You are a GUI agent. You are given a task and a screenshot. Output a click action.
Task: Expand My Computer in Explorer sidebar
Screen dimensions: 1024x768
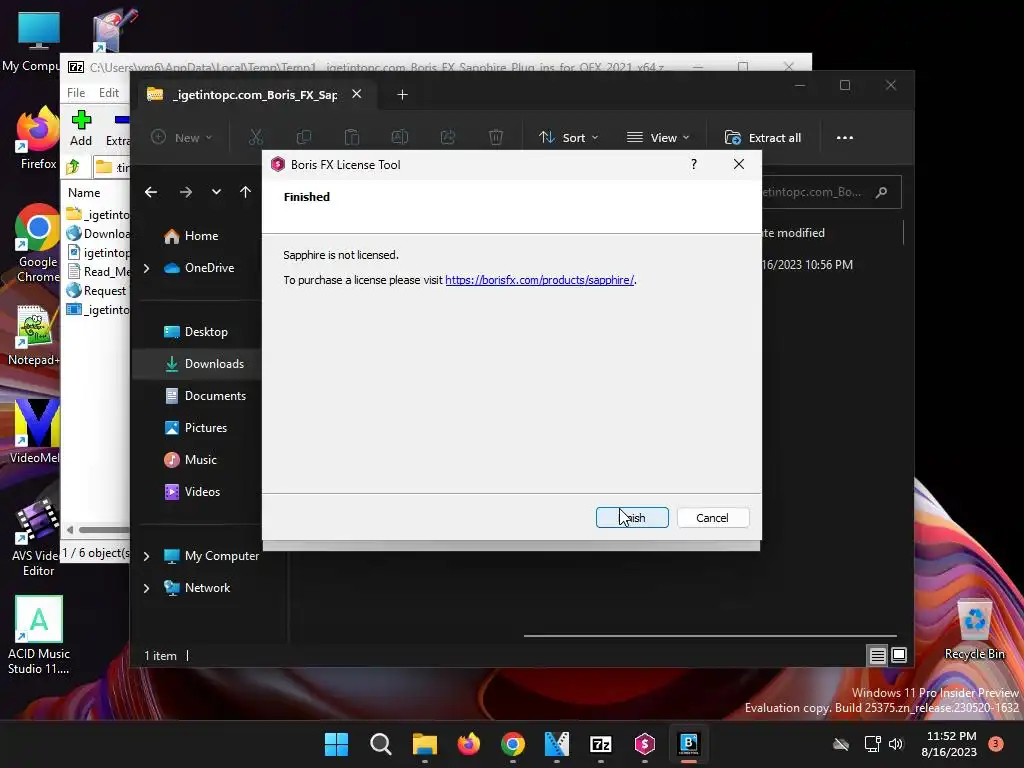[x=146, y=556]
